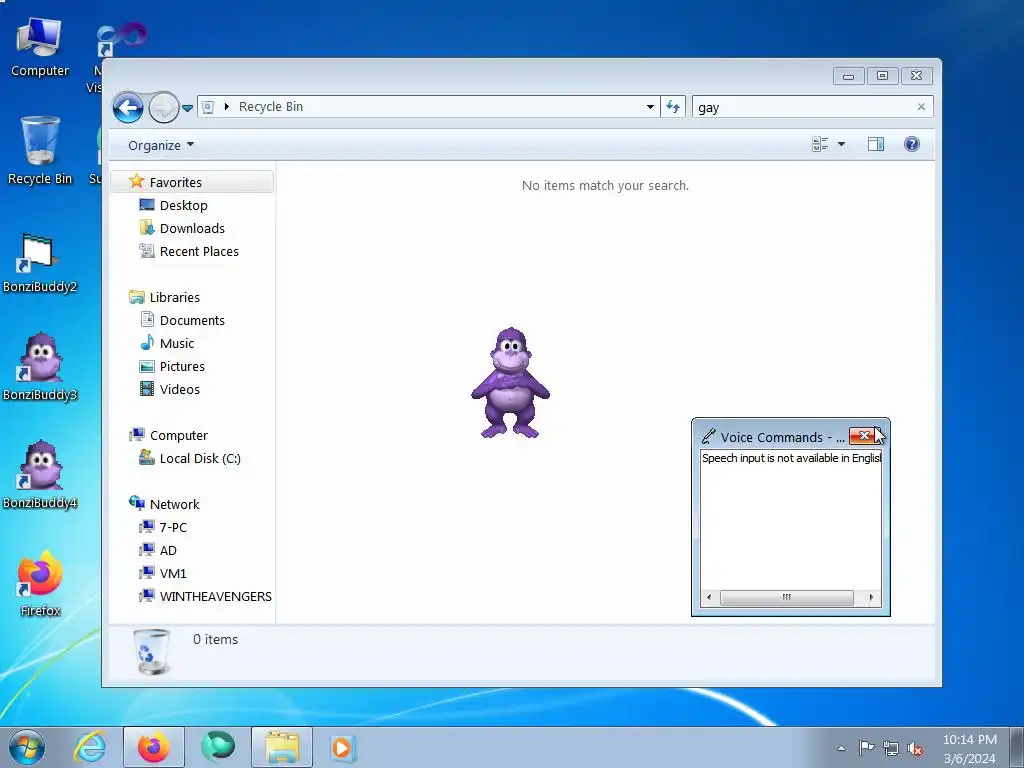Open the Windows Start menu

26,748
